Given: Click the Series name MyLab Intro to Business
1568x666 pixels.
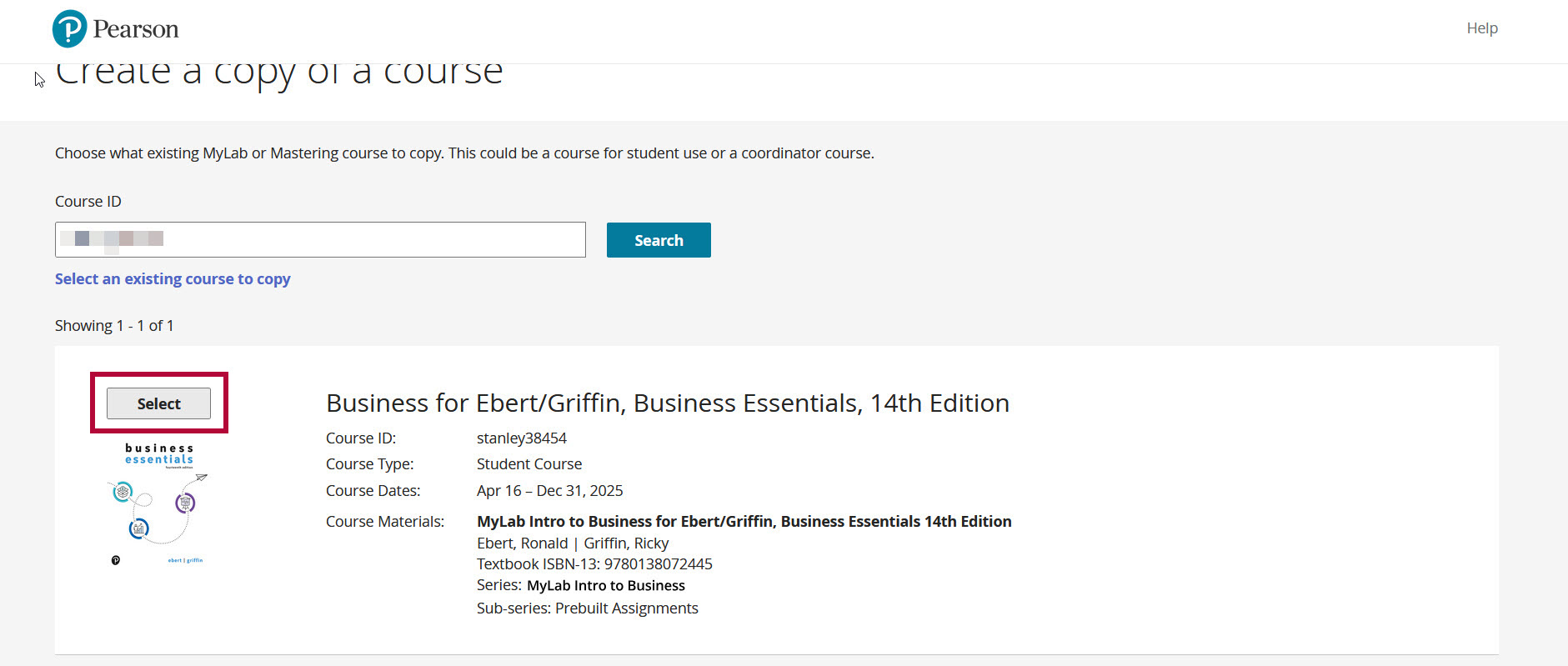Looking at the screenshot, I should pyautogui.click(x=605, y=586).
